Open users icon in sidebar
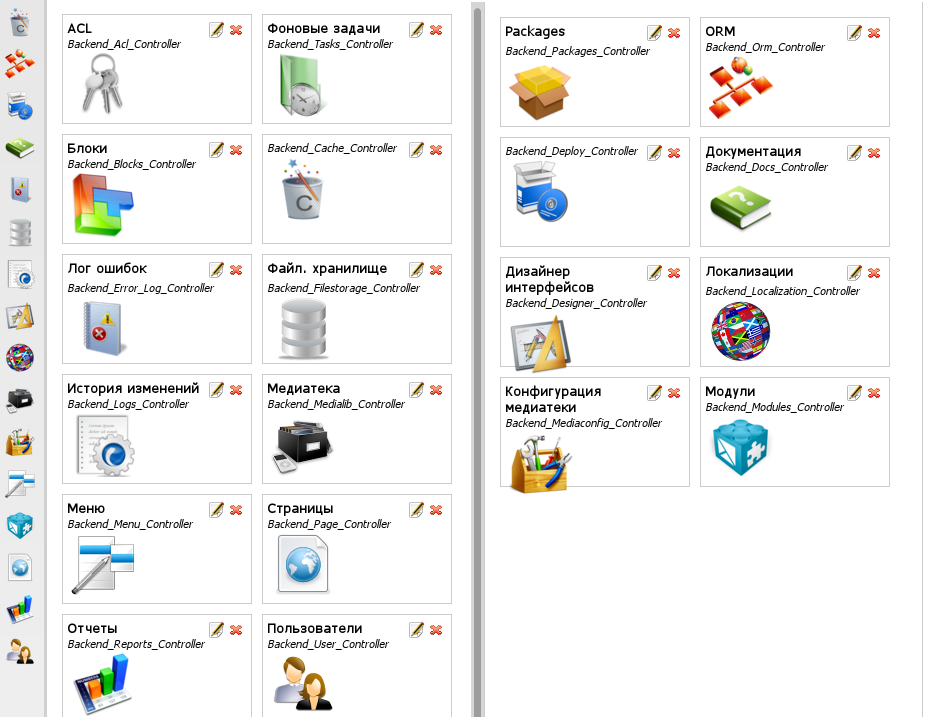Screen dimensions: 938x717 pyautogui.click(x=20, y=651)
